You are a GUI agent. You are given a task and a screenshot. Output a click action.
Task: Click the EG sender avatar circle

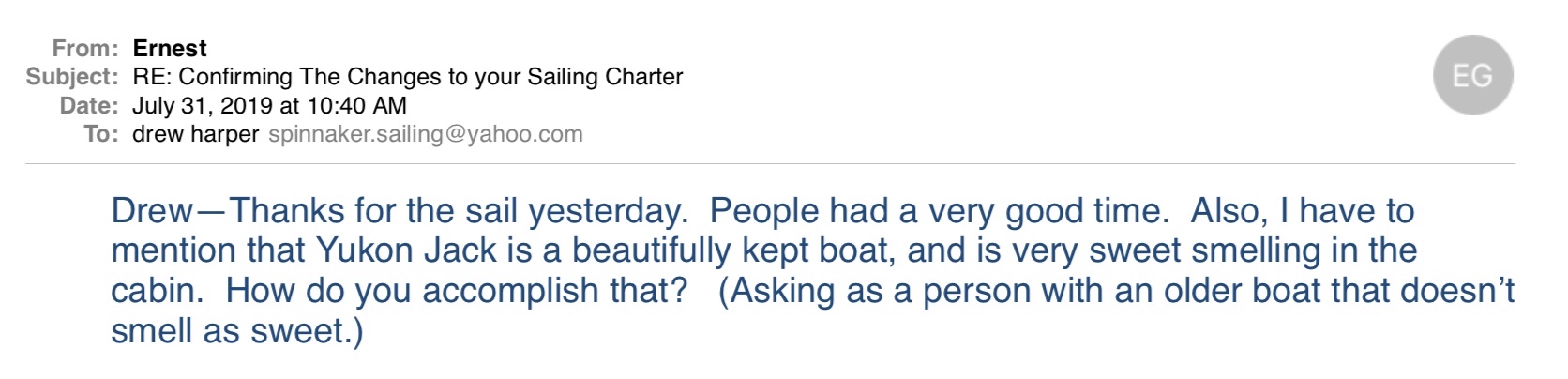tap(1472, 75)
